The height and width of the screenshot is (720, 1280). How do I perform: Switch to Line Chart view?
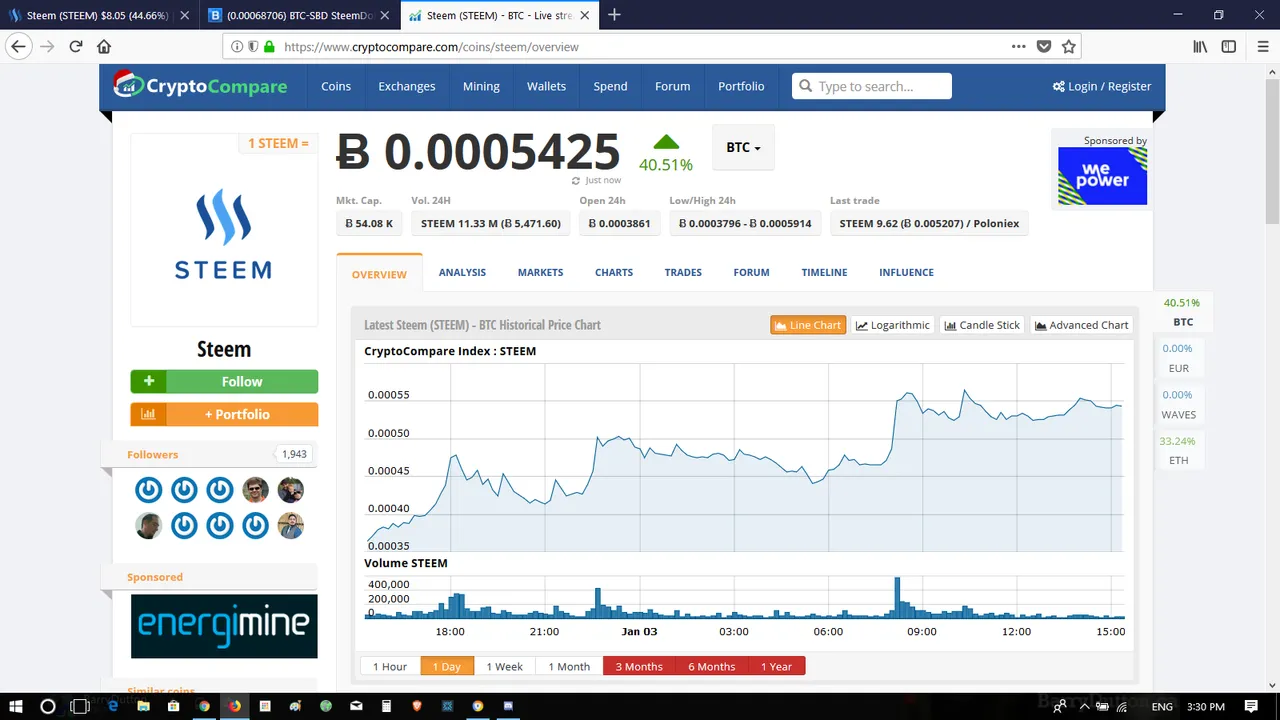pos(808,325)
